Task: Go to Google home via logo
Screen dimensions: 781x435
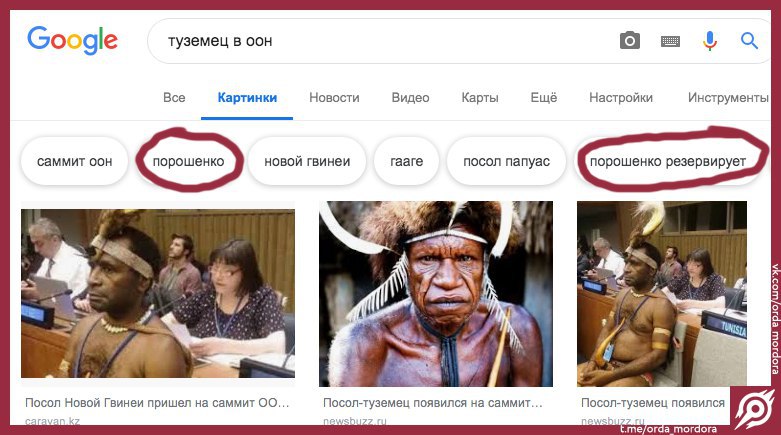Action: coord(72,40)
